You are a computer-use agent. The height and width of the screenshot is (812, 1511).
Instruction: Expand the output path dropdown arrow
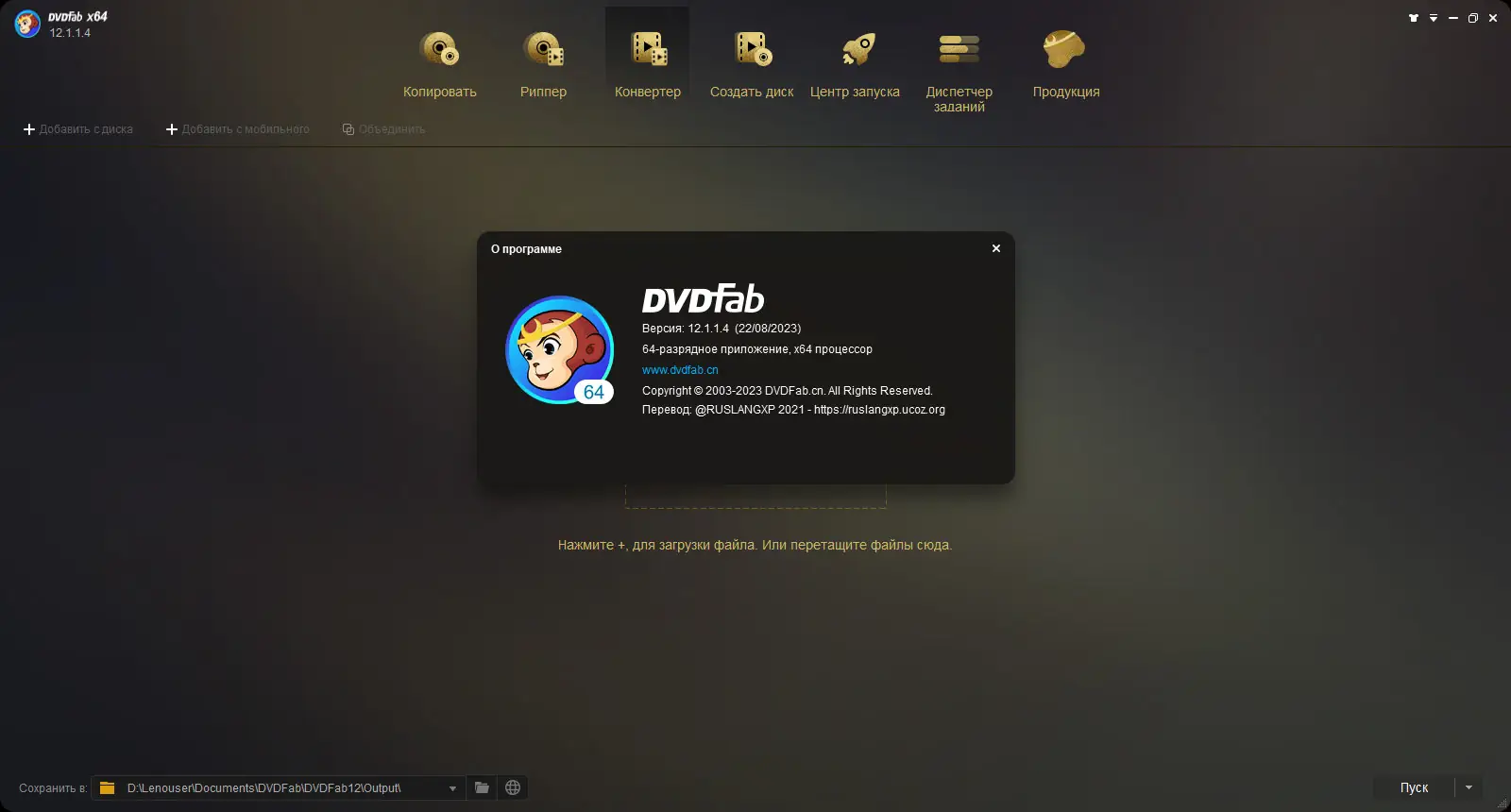coord(452,788)
